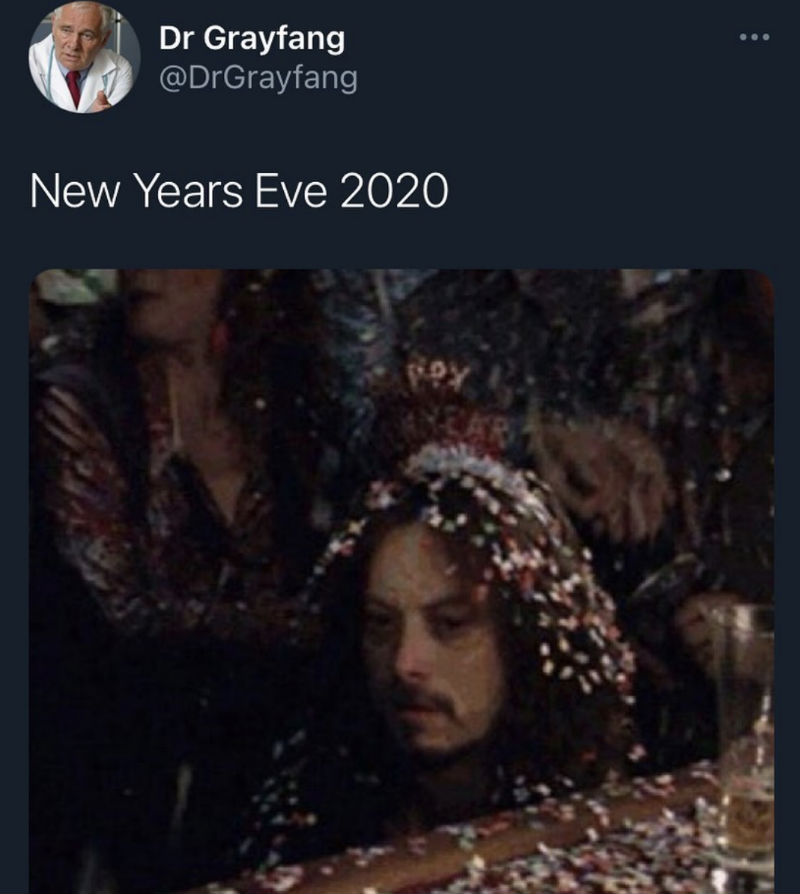Image resolution: width=800 pixels, height=894 pixels.
Task: Click the confetti-covered table in photo
Action: click(513, 844)
